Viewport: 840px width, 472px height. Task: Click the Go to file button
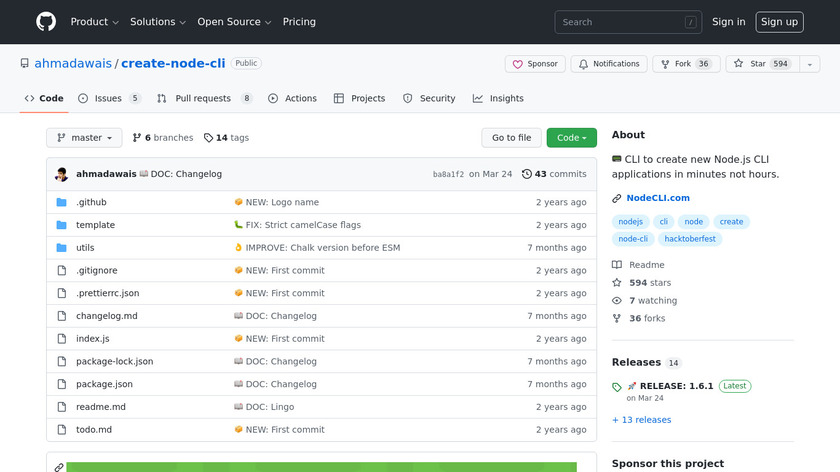point(511,138)
